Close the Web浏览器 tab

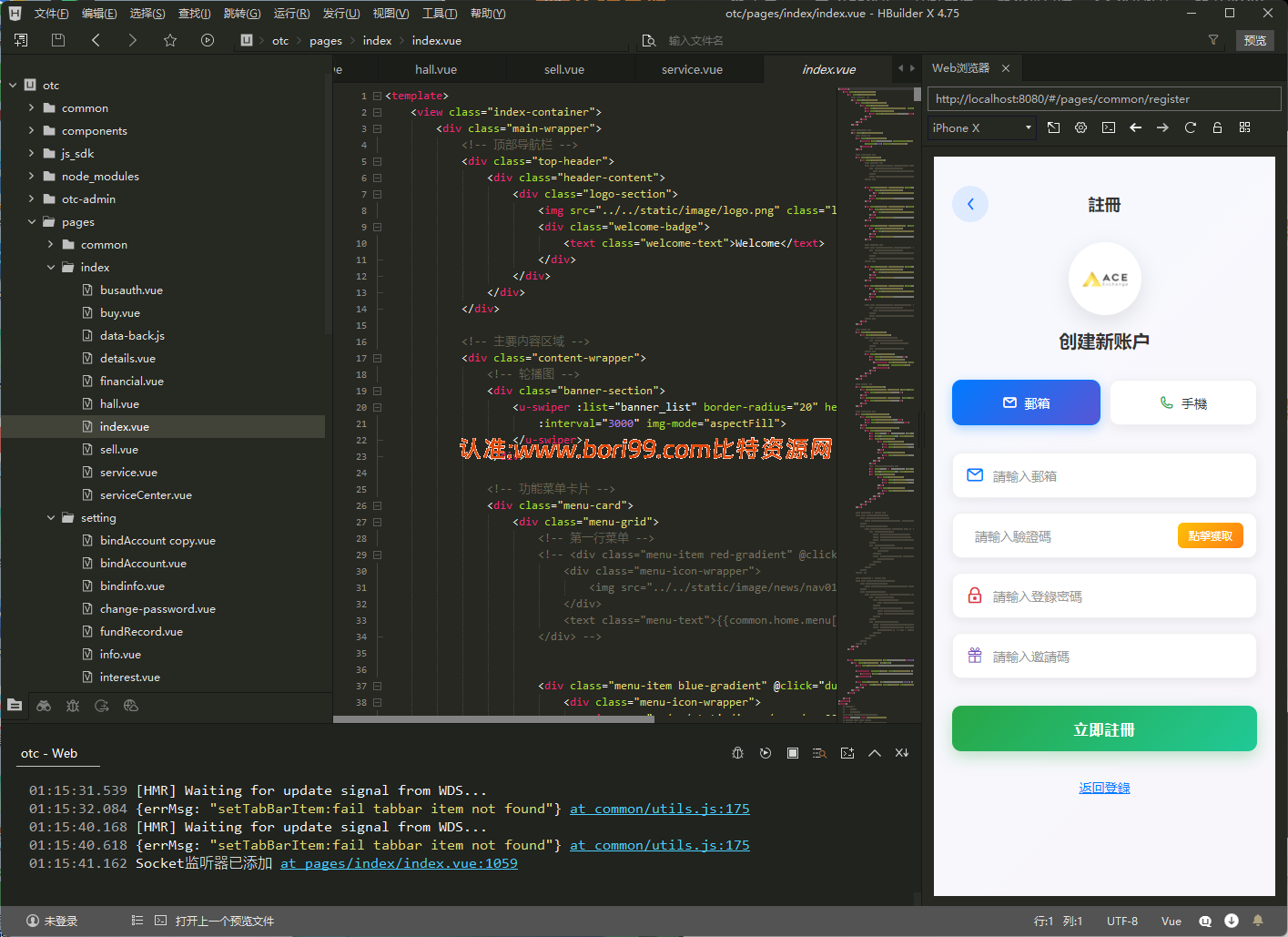1006,68
